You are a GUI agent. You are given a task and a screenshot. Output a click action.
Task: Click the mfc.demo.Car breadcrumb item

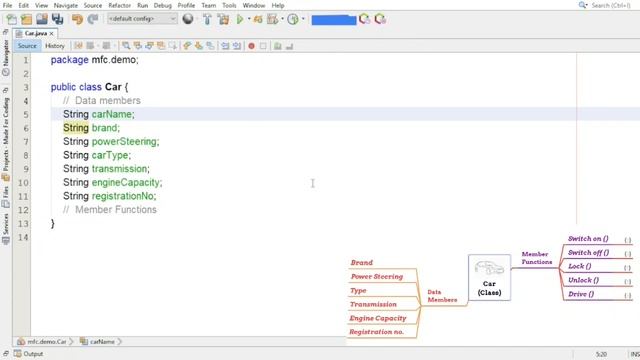point(42,342)
